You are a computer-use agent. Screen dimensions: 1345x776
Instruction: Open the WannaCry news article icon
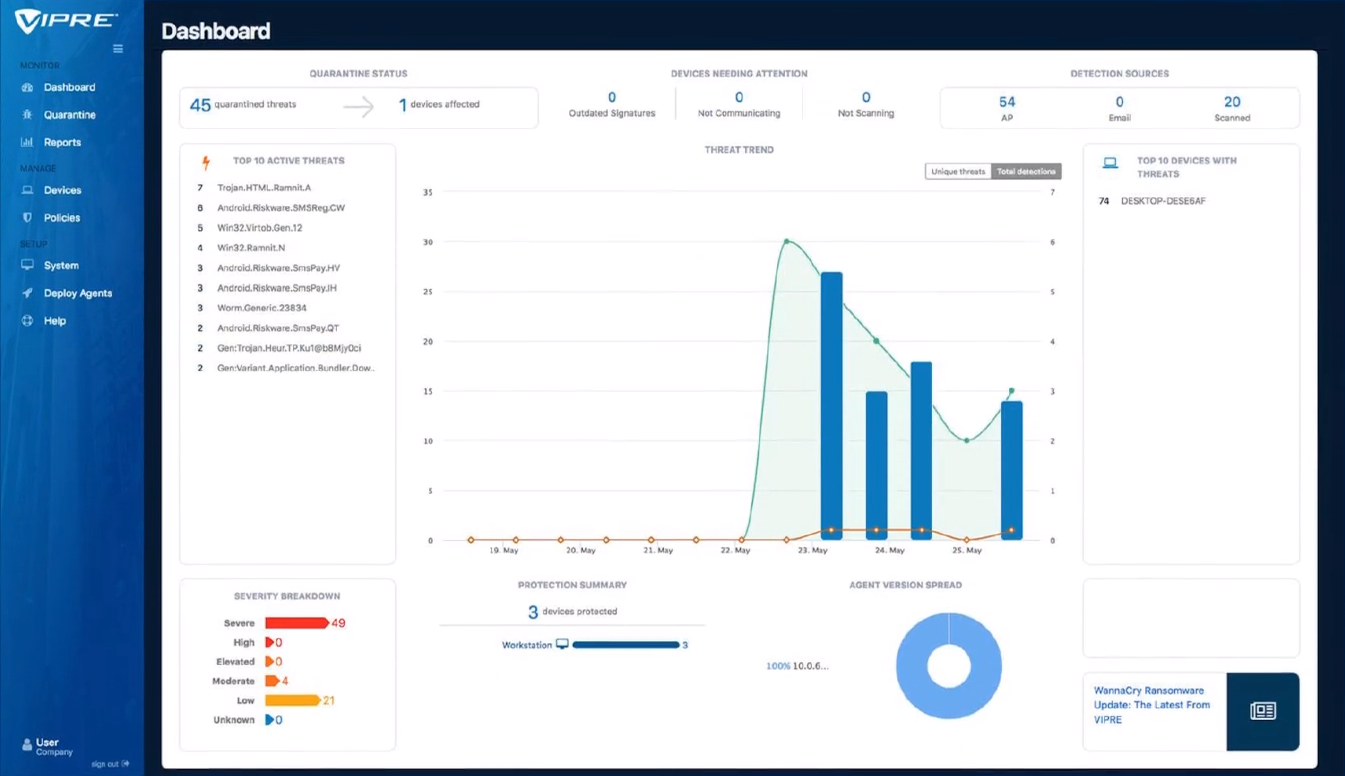pos(1263,711)
